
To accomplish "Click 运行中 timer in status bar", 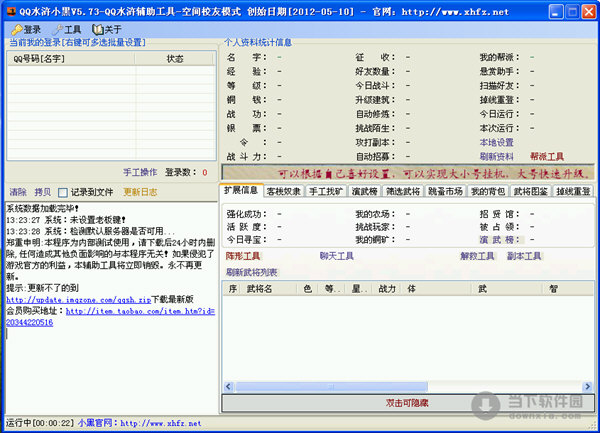I will pos(40,423).
